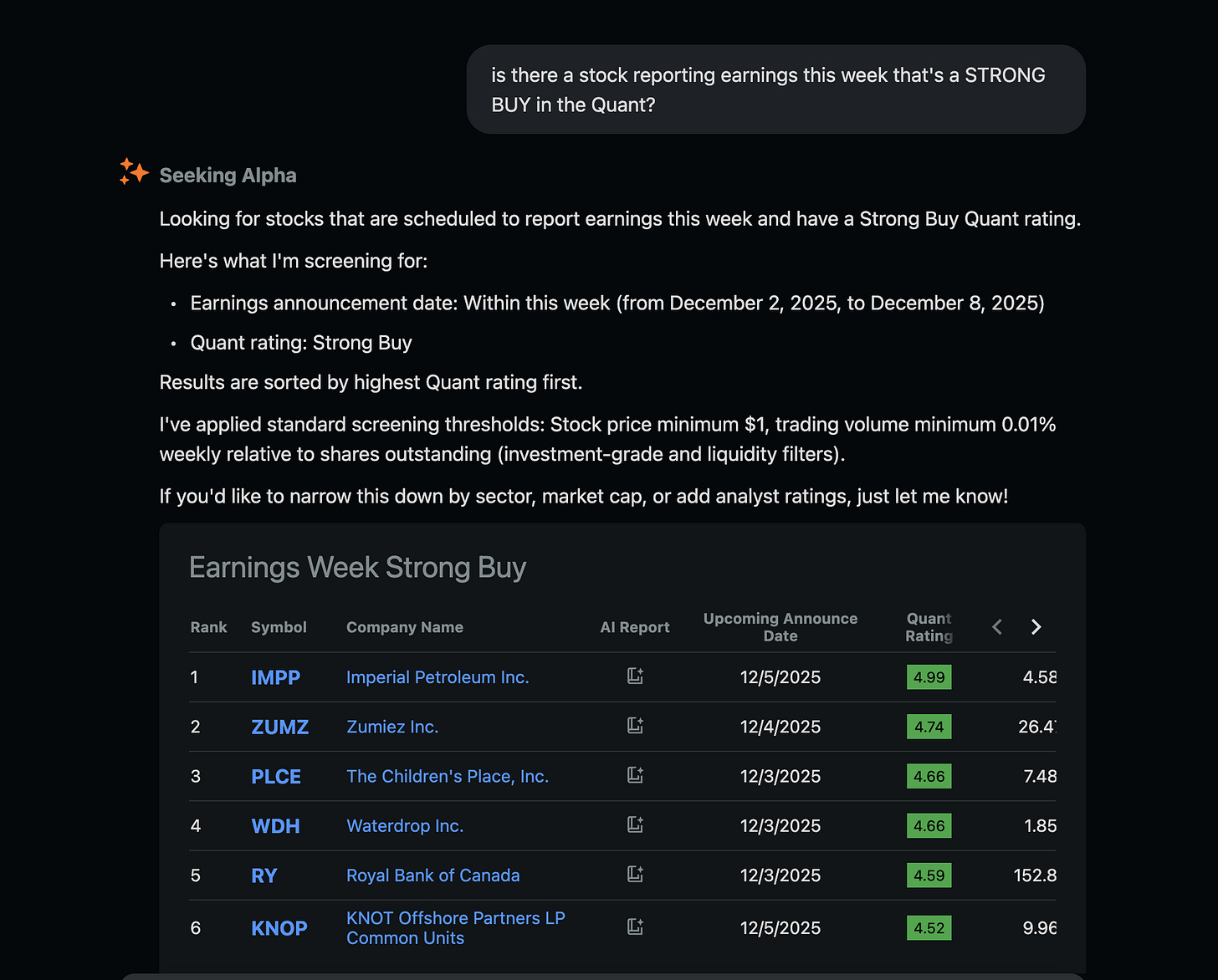
Task: Click IMPP announce date 12/5/2025
Action: (780, 677)
